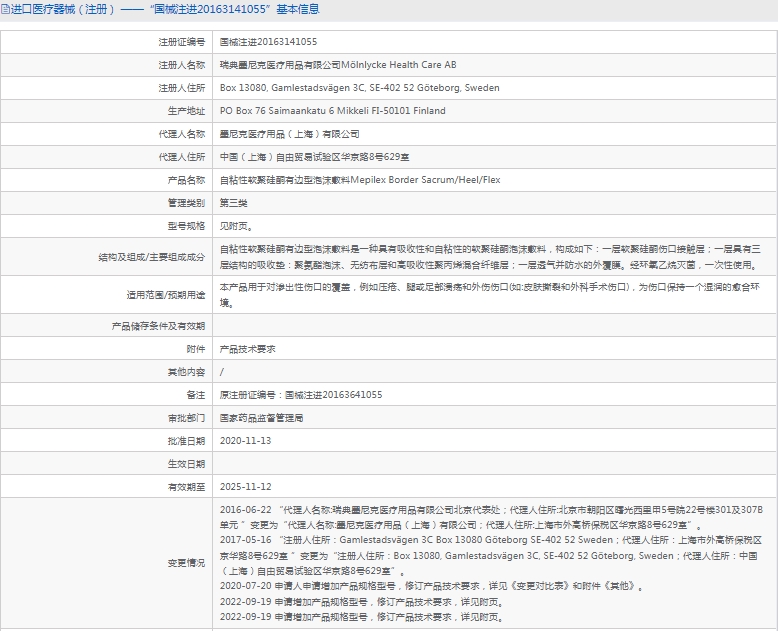The height and width of the screenshot is (631, 778).
Task: Click the 变更情况 label
Action: [x=186, y=563]
